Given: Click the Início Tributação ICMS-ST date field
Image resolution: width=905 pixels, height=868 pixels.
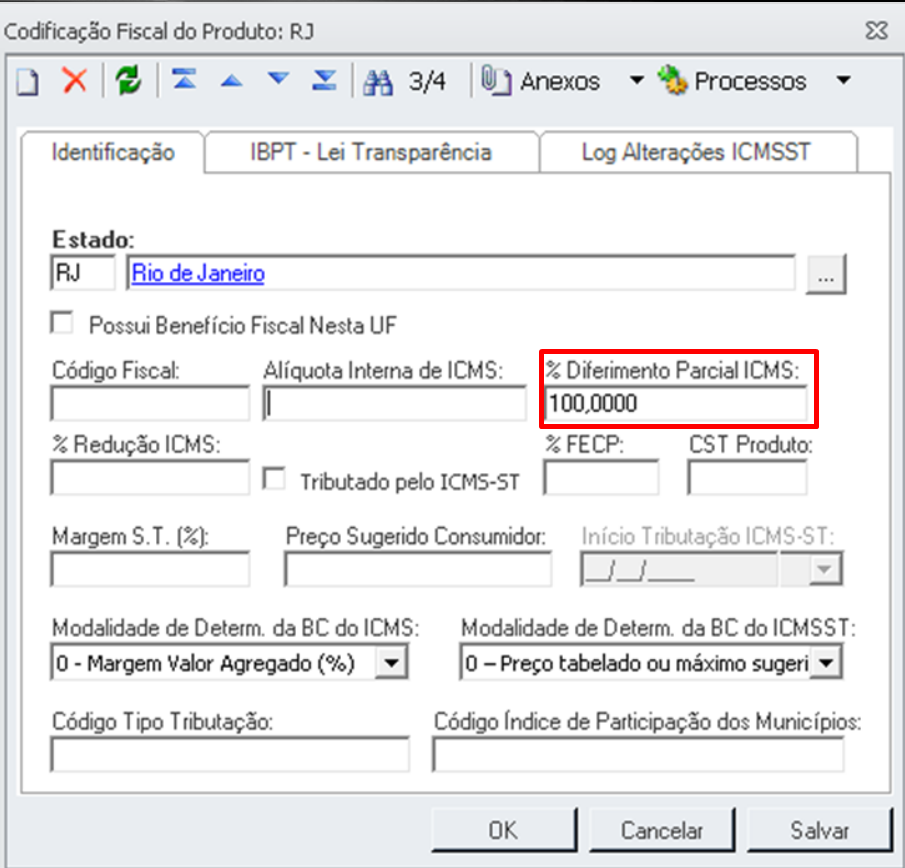Looking at the screenshot, I should [x=679, y=569].
